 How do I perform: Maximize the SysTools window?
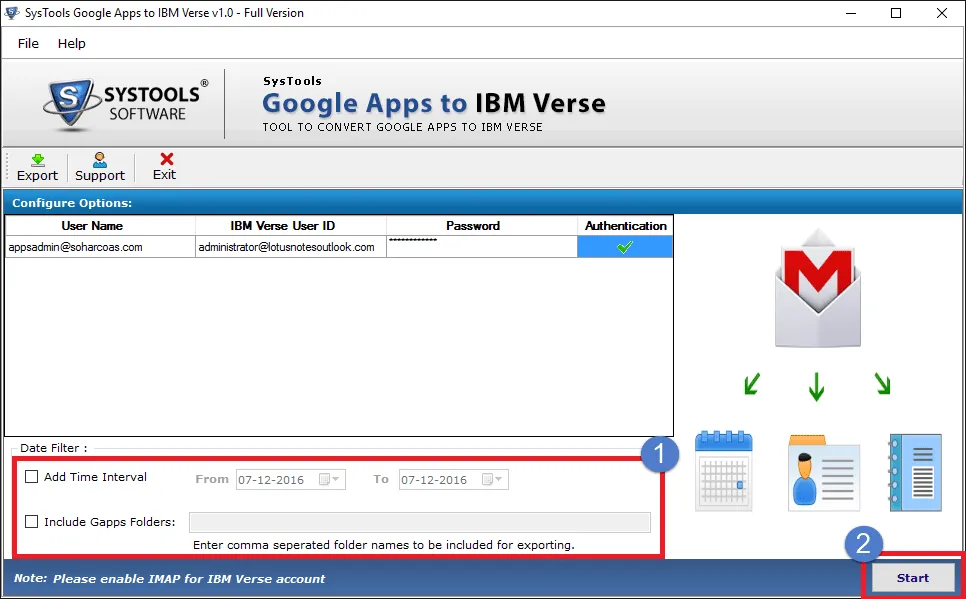click(896, 13)
